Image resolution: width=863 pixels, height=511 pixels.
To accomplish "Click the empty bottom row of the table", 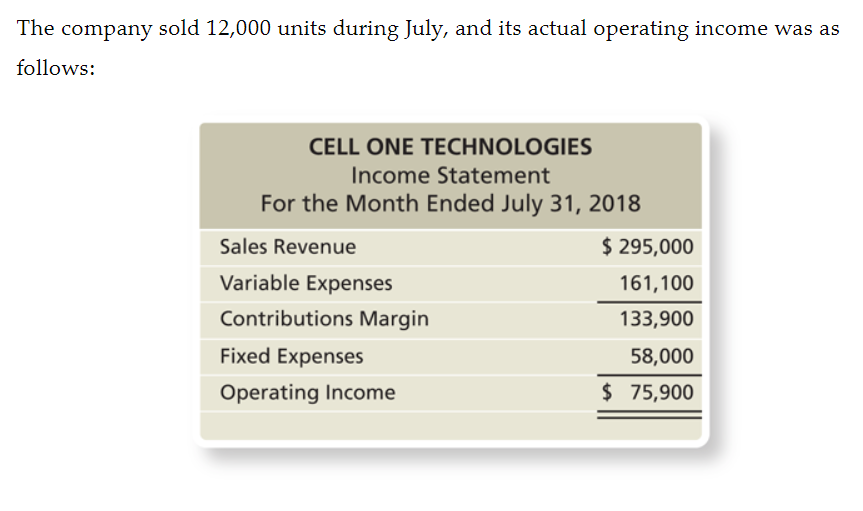I will pyautogui.click(x=450, y=426).
